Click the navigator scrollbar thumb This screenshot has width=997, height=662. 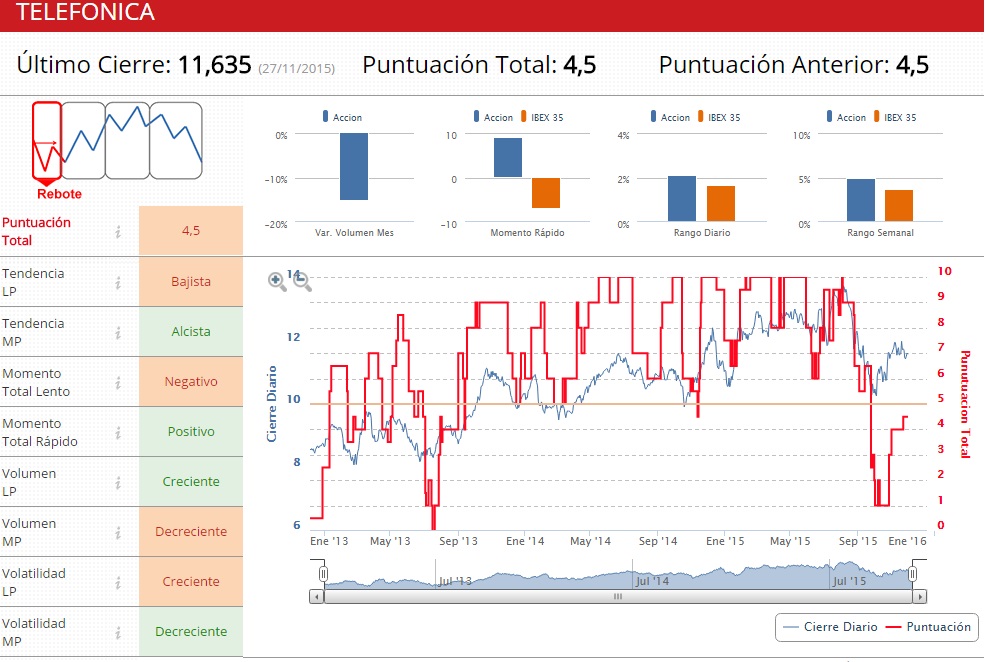[x=617, y=596]
